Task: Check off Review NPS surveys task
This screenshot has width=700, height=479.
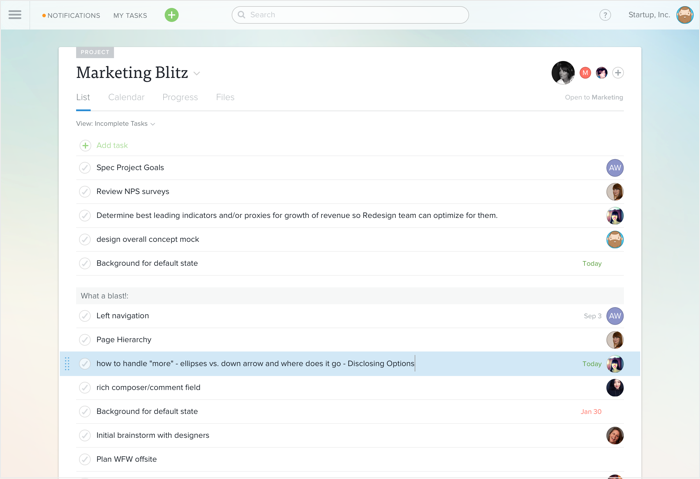Action: tap(85, 192)
